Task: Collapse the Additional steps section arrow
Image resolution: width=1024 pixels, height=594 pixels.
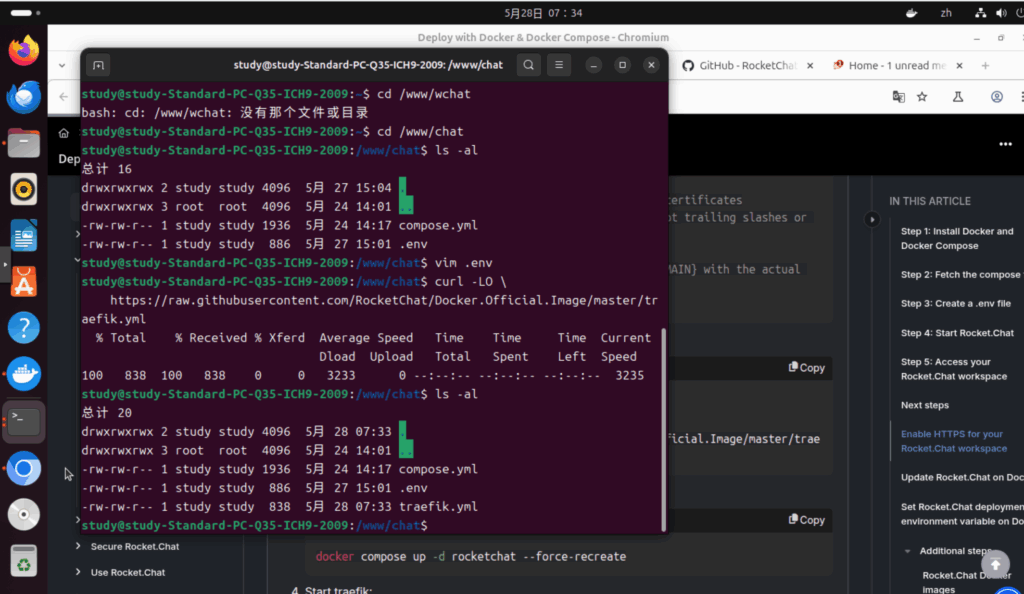Action: pos(908,551)
